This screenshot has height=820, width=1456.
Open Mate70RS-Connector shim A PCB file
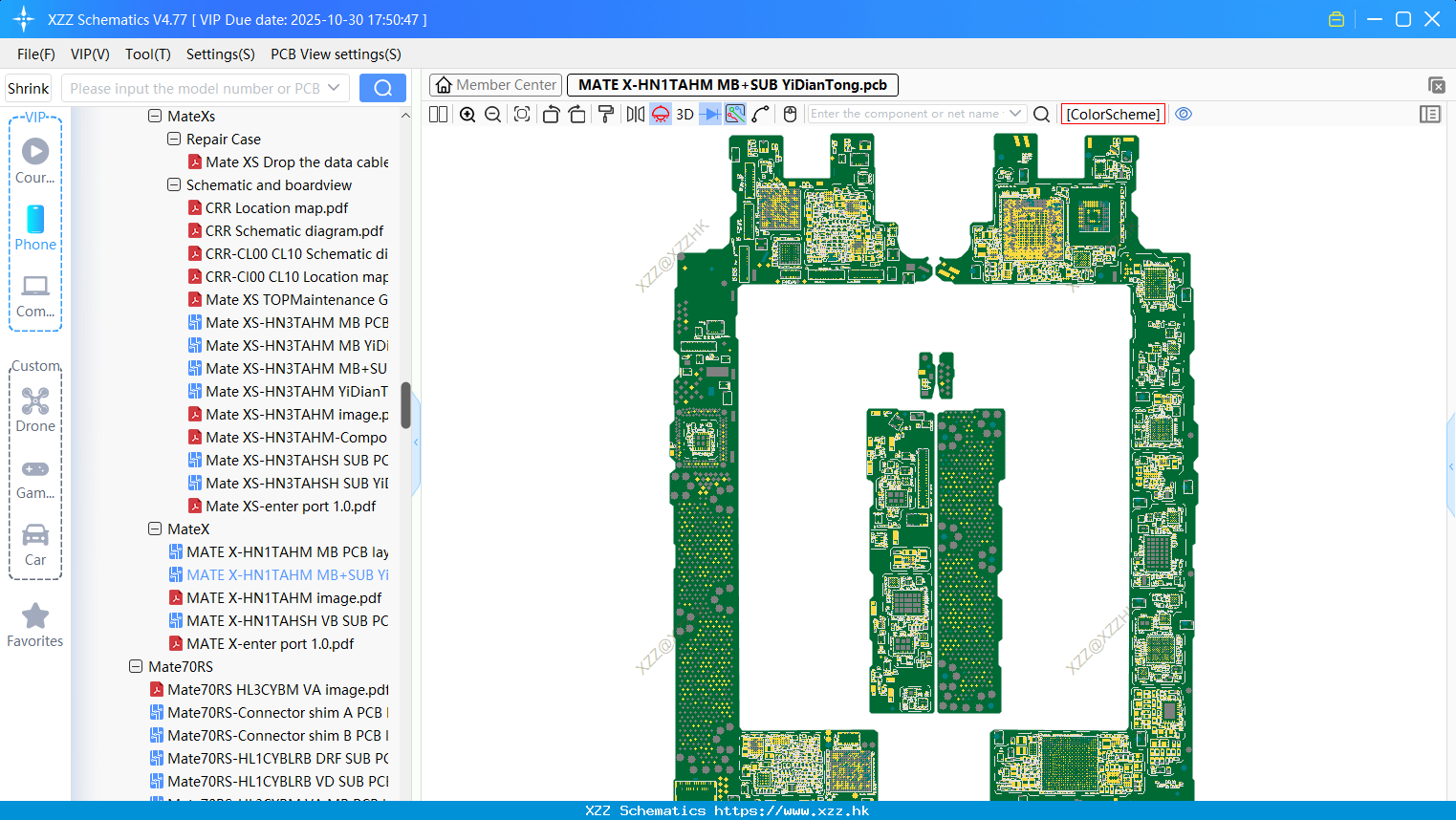277,712
